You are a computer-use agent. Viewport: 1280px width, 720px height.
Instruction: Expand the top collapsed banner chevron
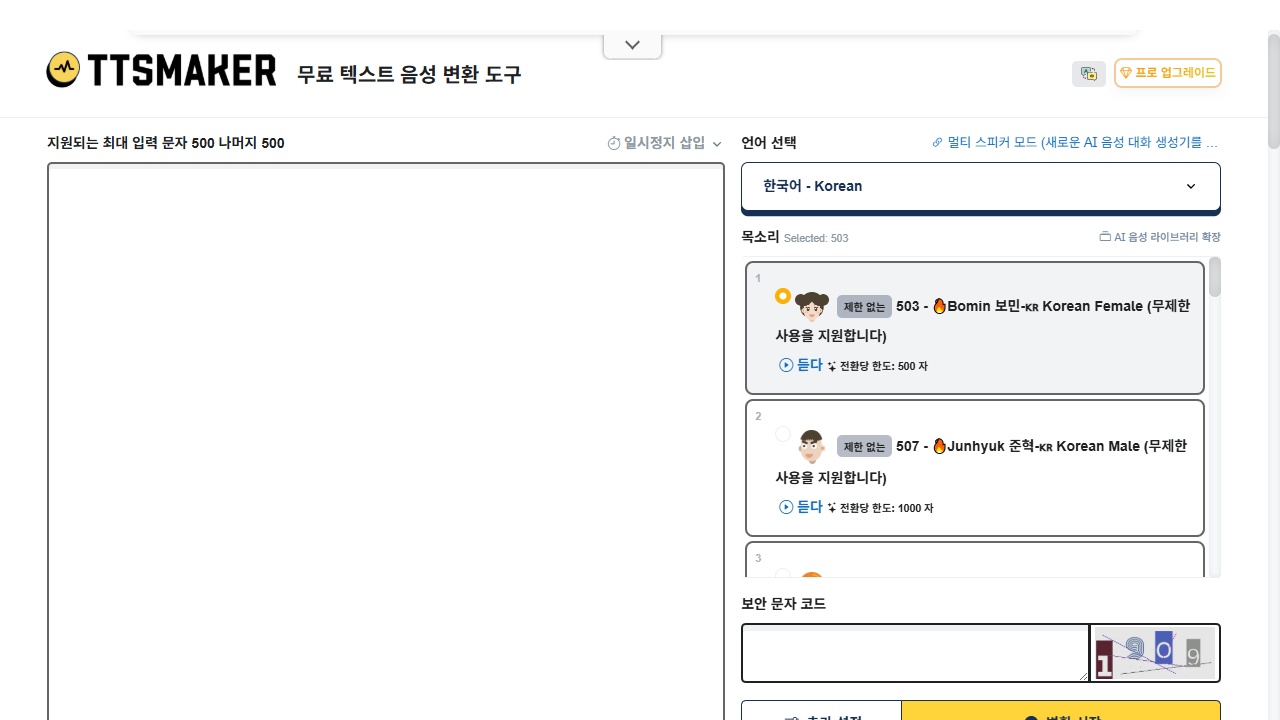click(632, 45)
